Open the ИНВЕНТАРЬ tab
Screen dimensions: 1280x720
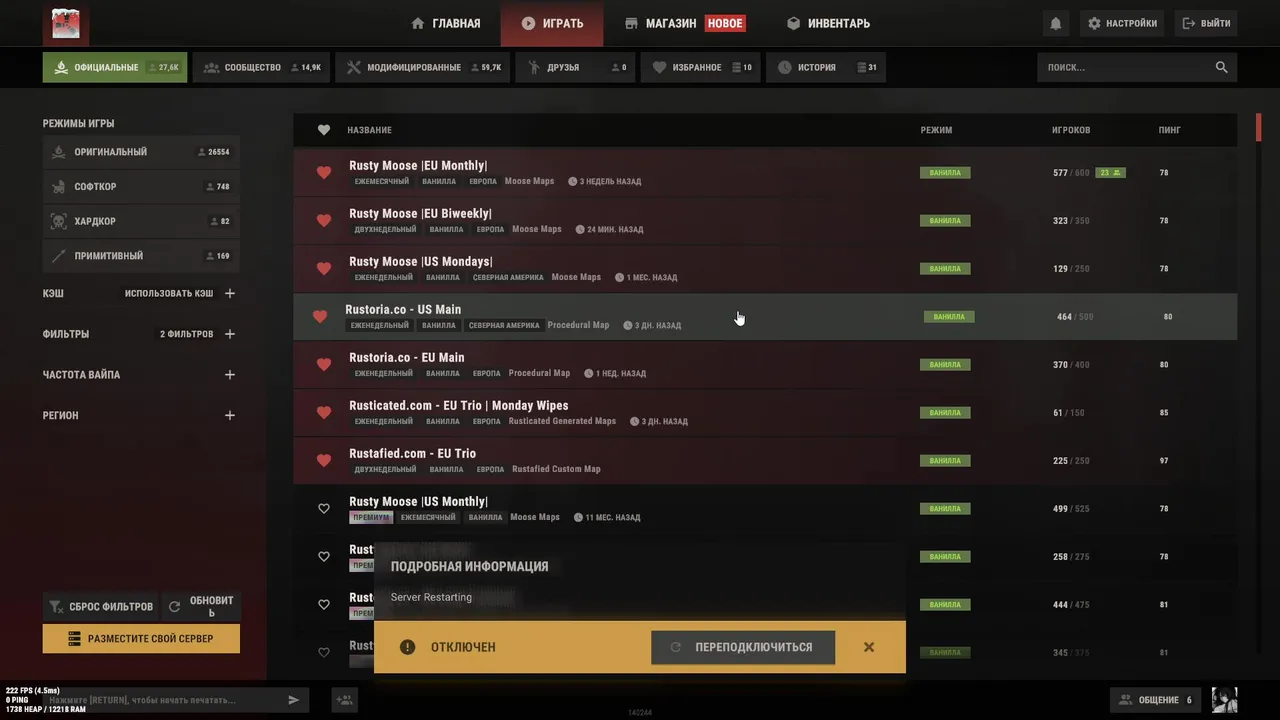pos(828,23)
